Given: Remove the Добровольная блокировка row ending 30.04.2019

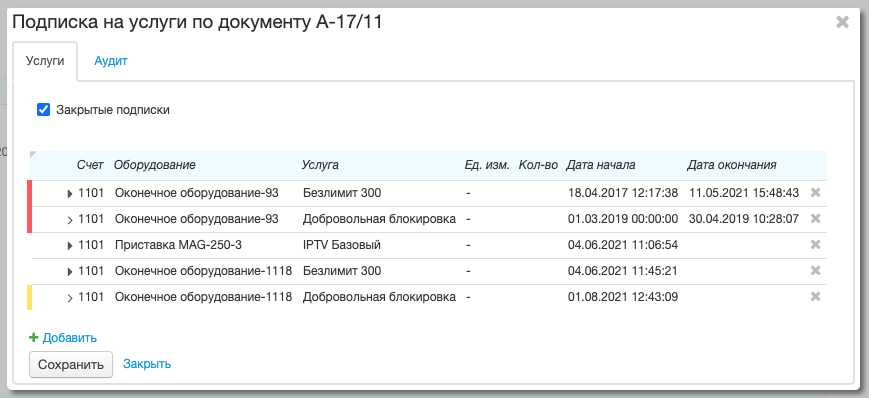Looking at the screenshot, I should tap(815, 219).
